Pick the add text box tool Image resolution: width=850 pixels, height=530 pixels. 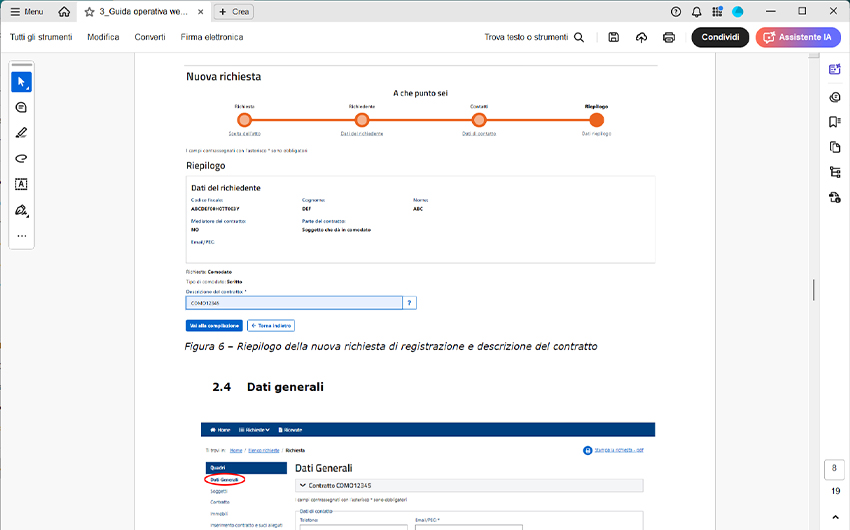click(x=21, y=185)
